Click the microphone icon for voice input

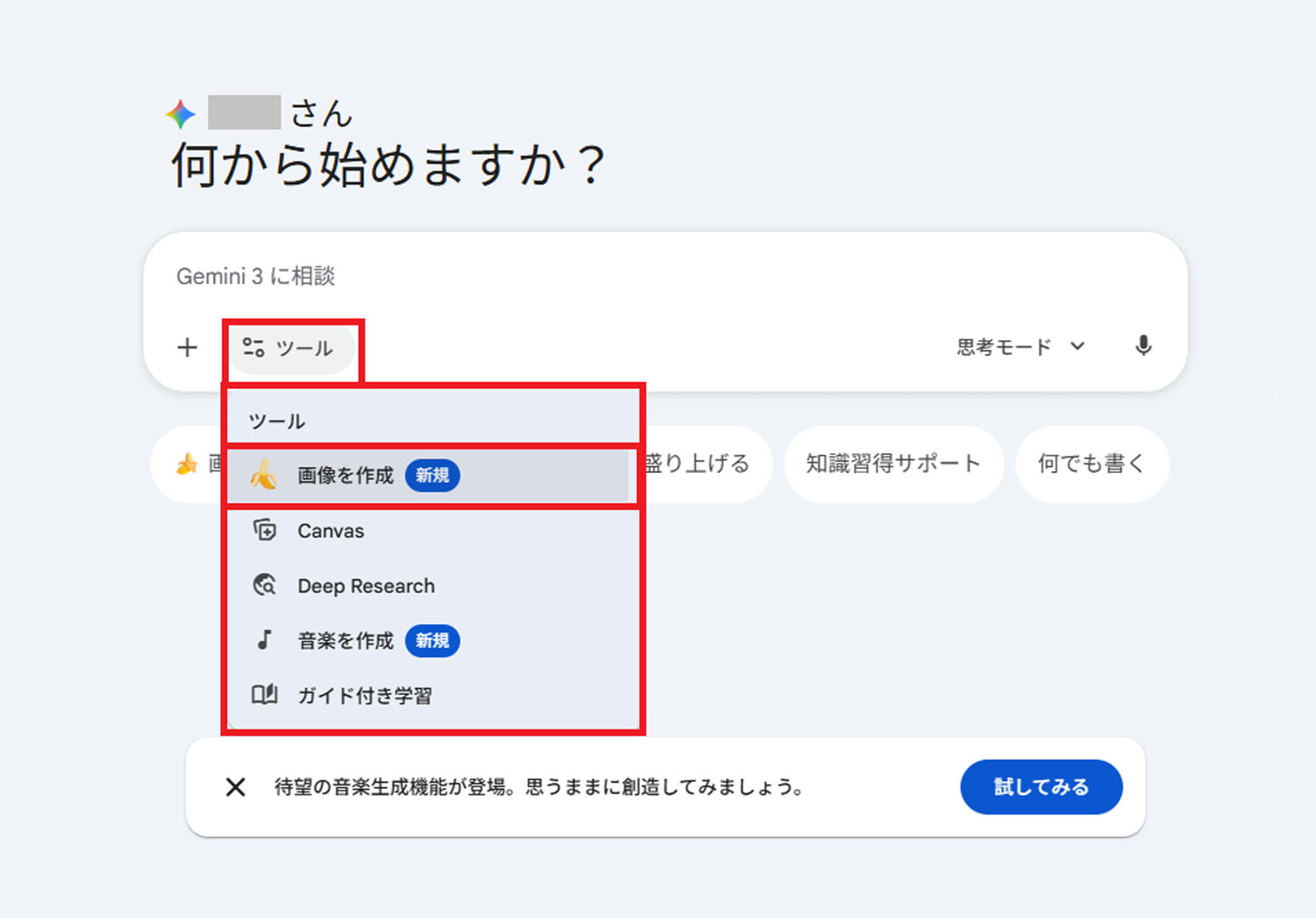coord(1143,347)
